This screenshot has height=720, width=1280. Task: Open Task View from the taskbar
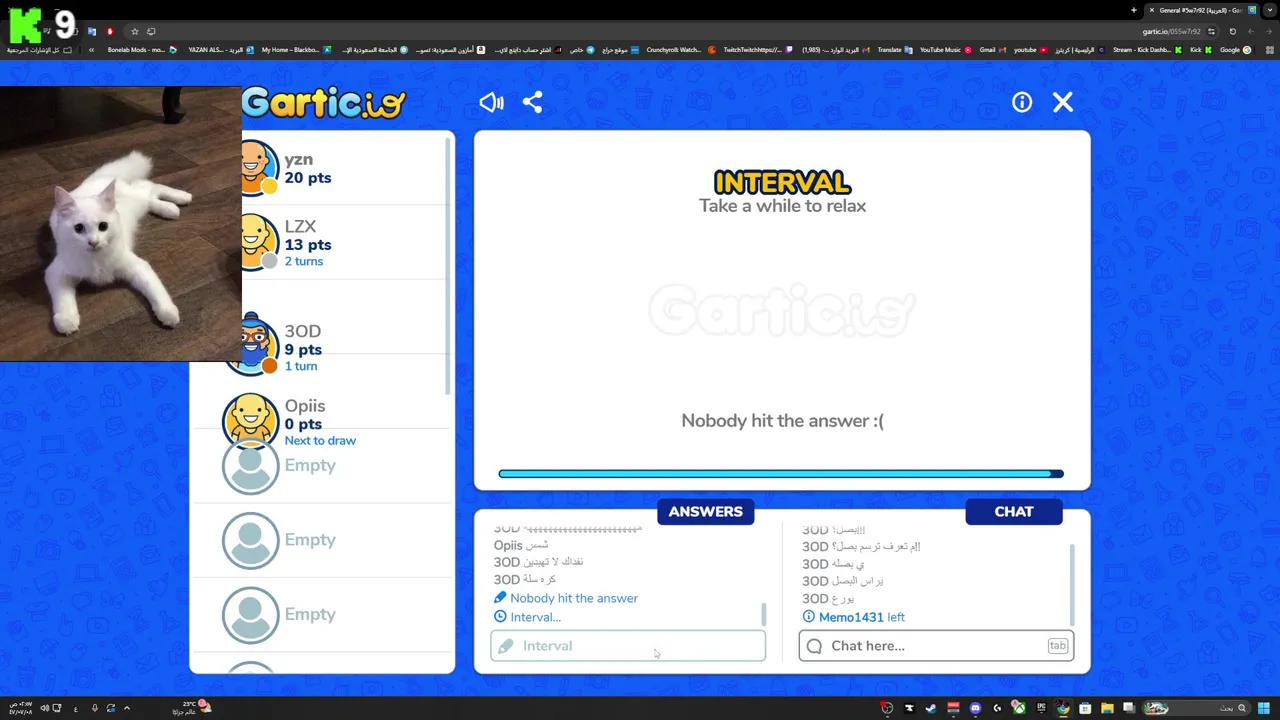(1129, 708)
